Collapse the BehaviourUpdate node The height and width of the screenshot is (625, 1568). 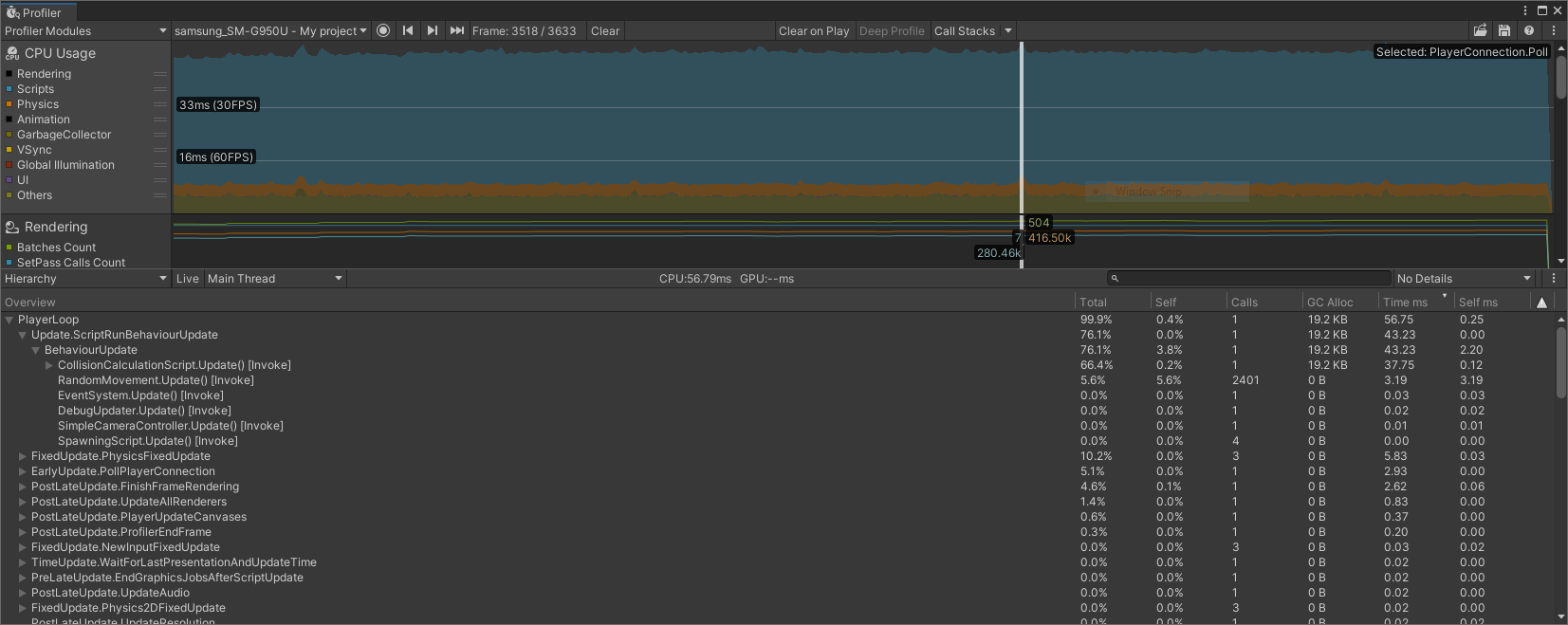click(36, 350)
